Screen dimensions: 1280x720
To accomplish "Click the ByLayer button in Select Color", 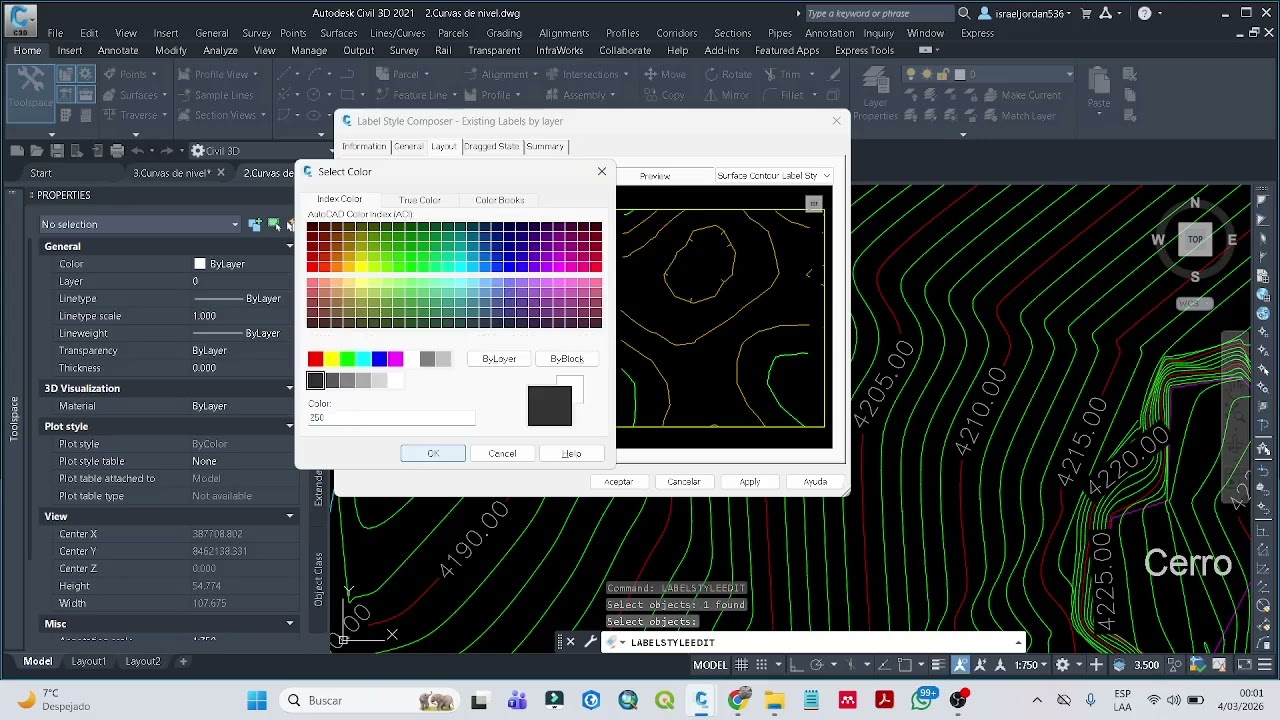I will [x=499, y=359].
